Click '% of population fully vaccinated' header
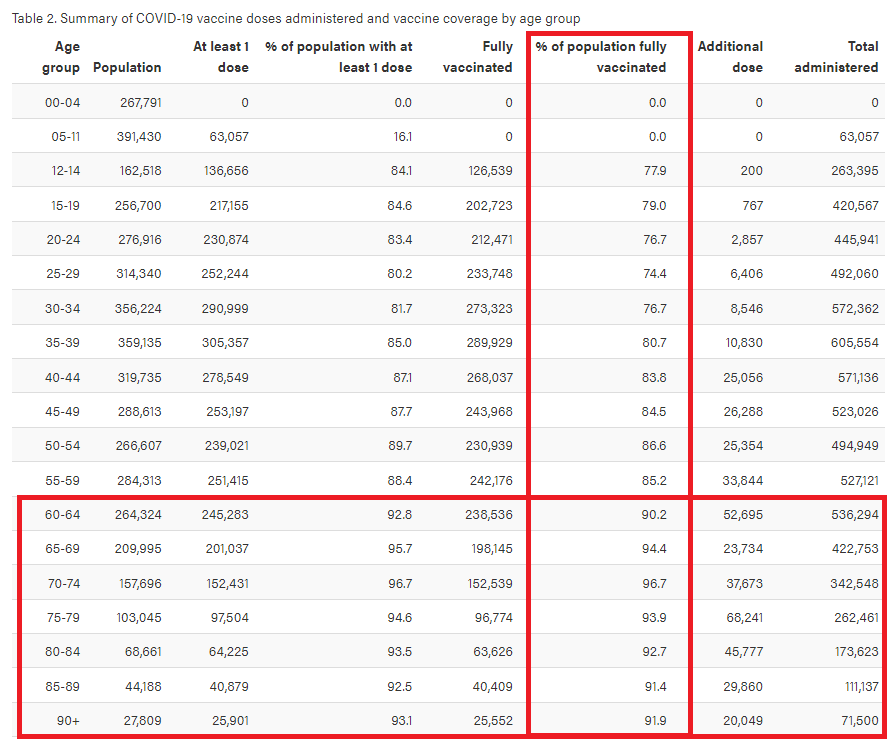 tap(601, 57)
